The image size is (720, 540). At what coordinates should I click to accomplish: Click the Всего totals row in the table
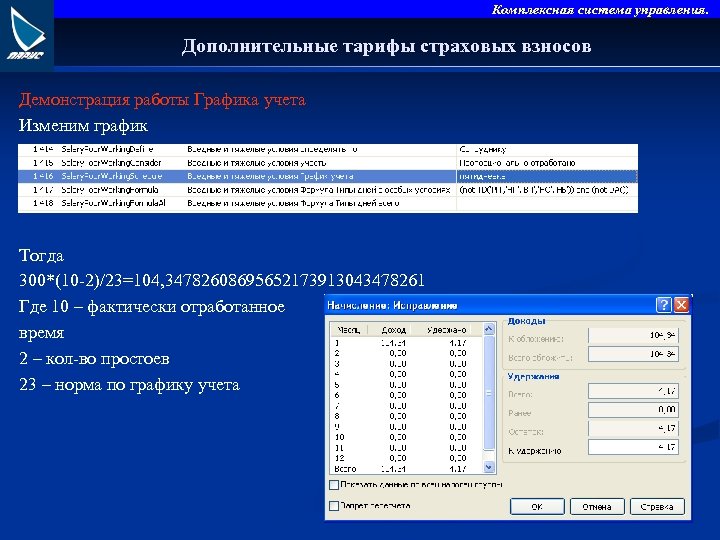406,469
